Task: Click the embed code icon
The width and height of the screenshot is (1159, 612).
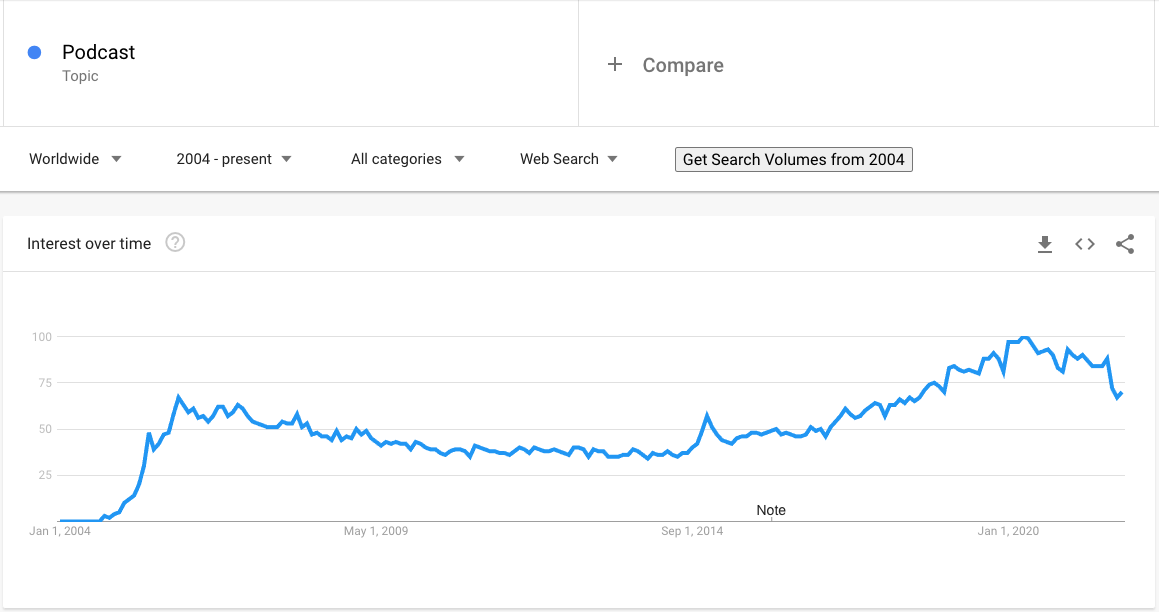Action: [x=1085, y=244]
